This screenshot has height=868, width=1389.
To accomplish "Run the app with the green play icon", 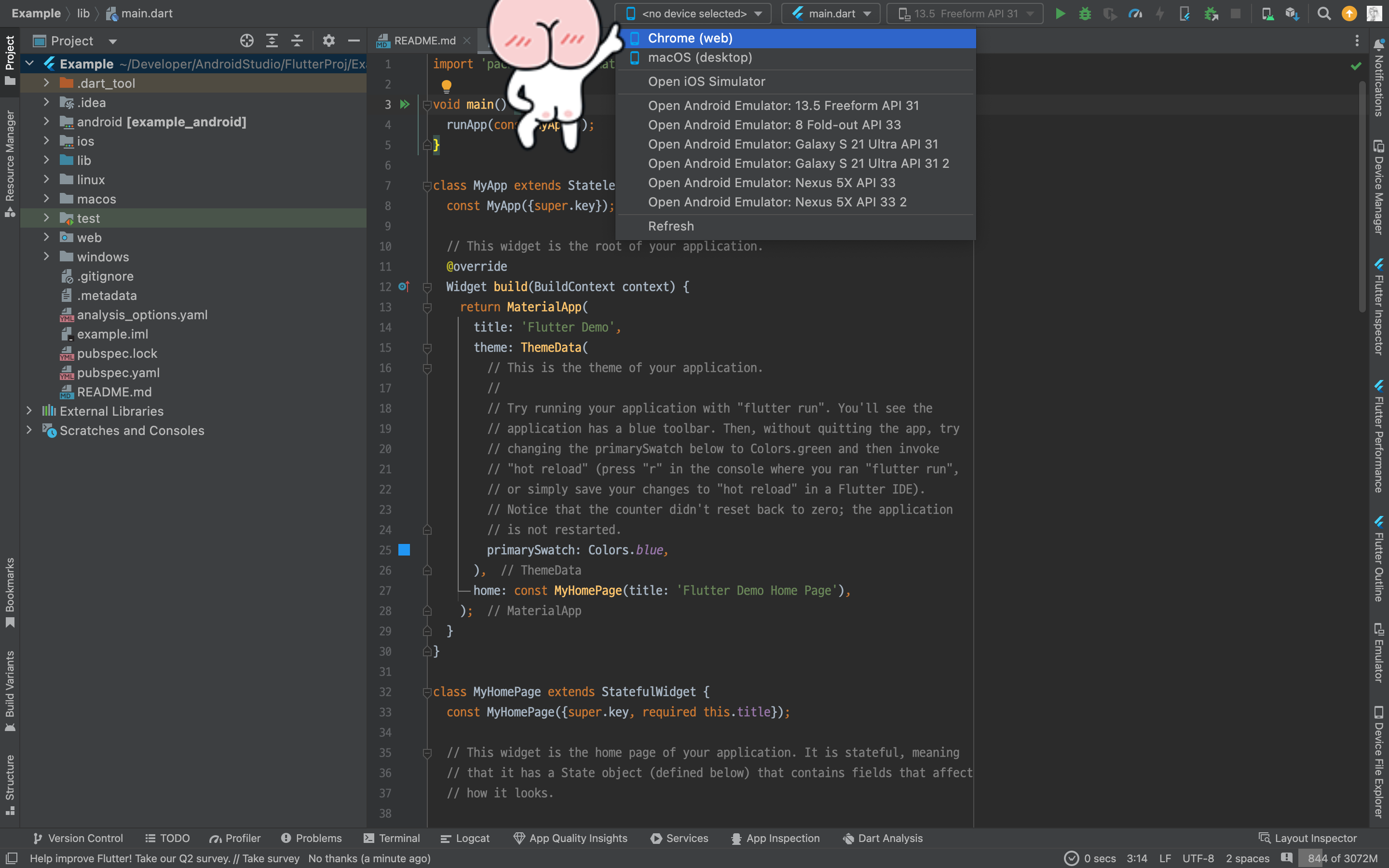I will tap(1060, 14).
